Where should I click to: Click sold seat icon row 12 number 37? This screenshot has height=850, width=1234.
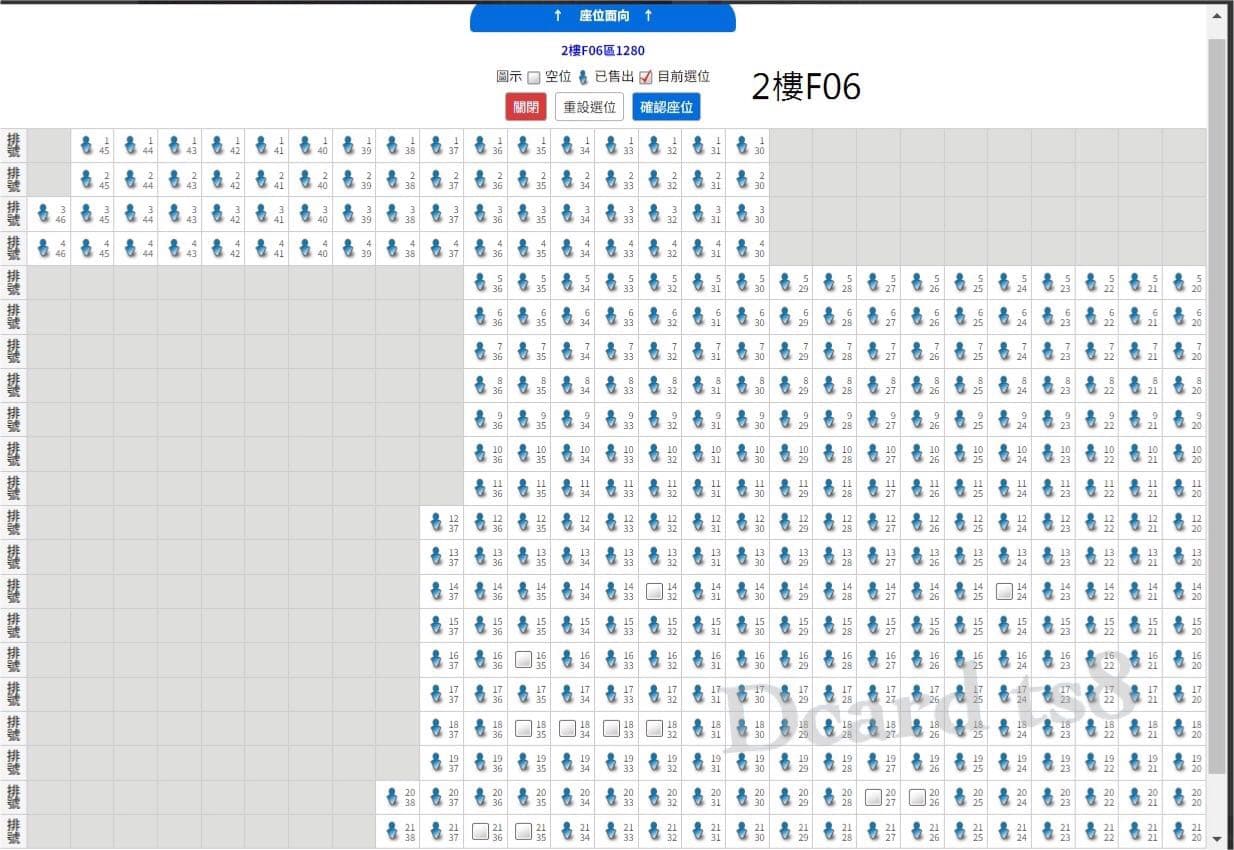(x=436, y=523)
